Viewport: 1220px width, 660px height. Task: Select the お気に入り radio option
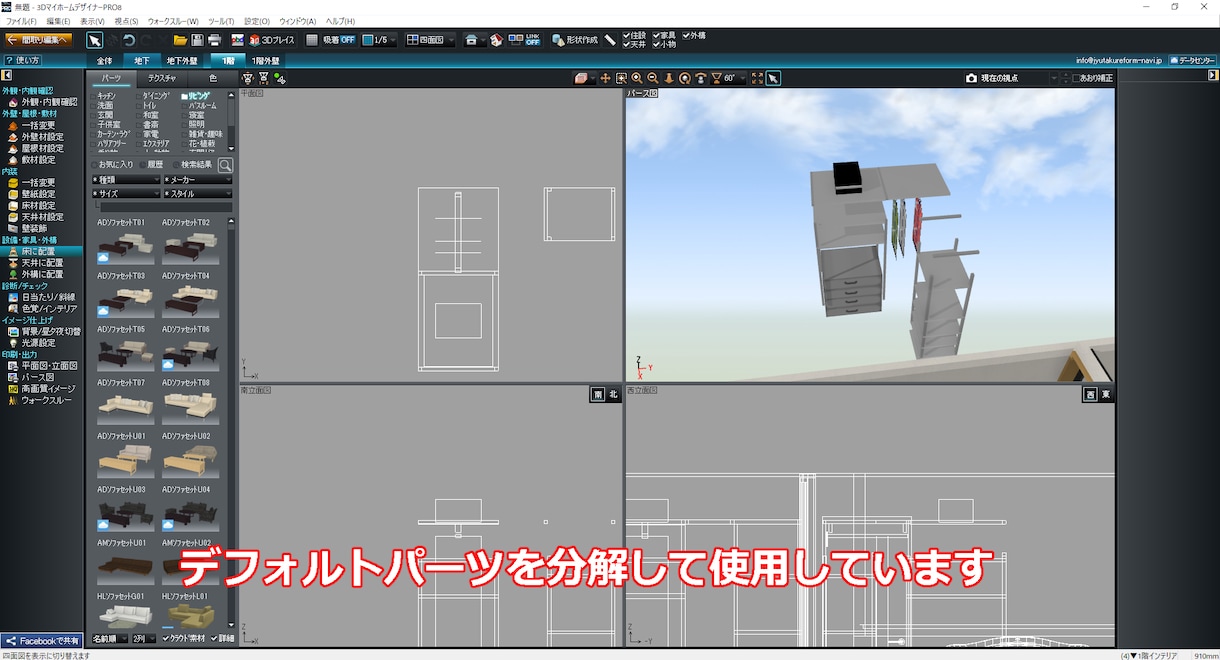point(113,165)
